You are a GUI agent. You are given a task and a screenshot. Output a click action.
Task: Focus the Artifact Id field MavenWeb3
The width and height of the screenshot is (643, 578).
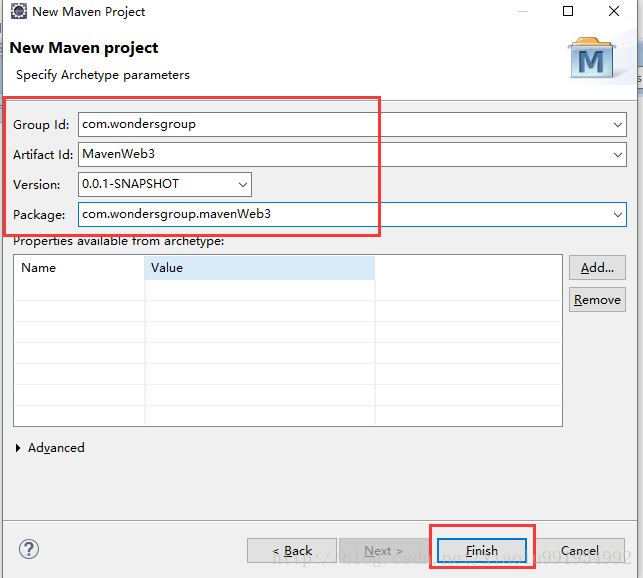pyautogui.click(x=352, y=154)
